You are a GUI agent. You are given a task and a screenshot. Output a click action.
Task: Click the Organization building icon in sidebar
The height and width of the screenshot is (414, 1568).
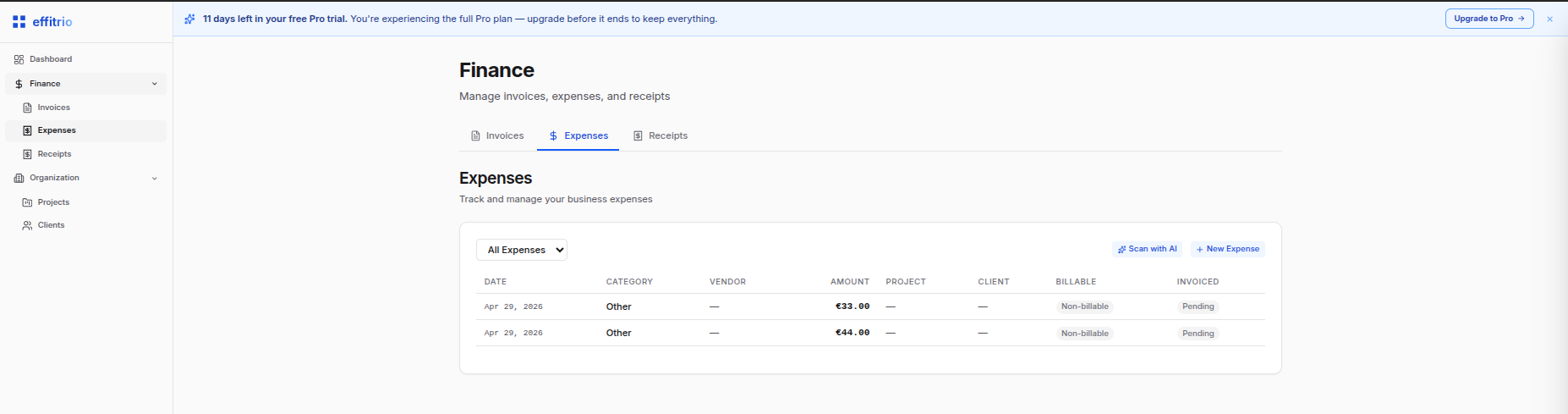point(19,178)
